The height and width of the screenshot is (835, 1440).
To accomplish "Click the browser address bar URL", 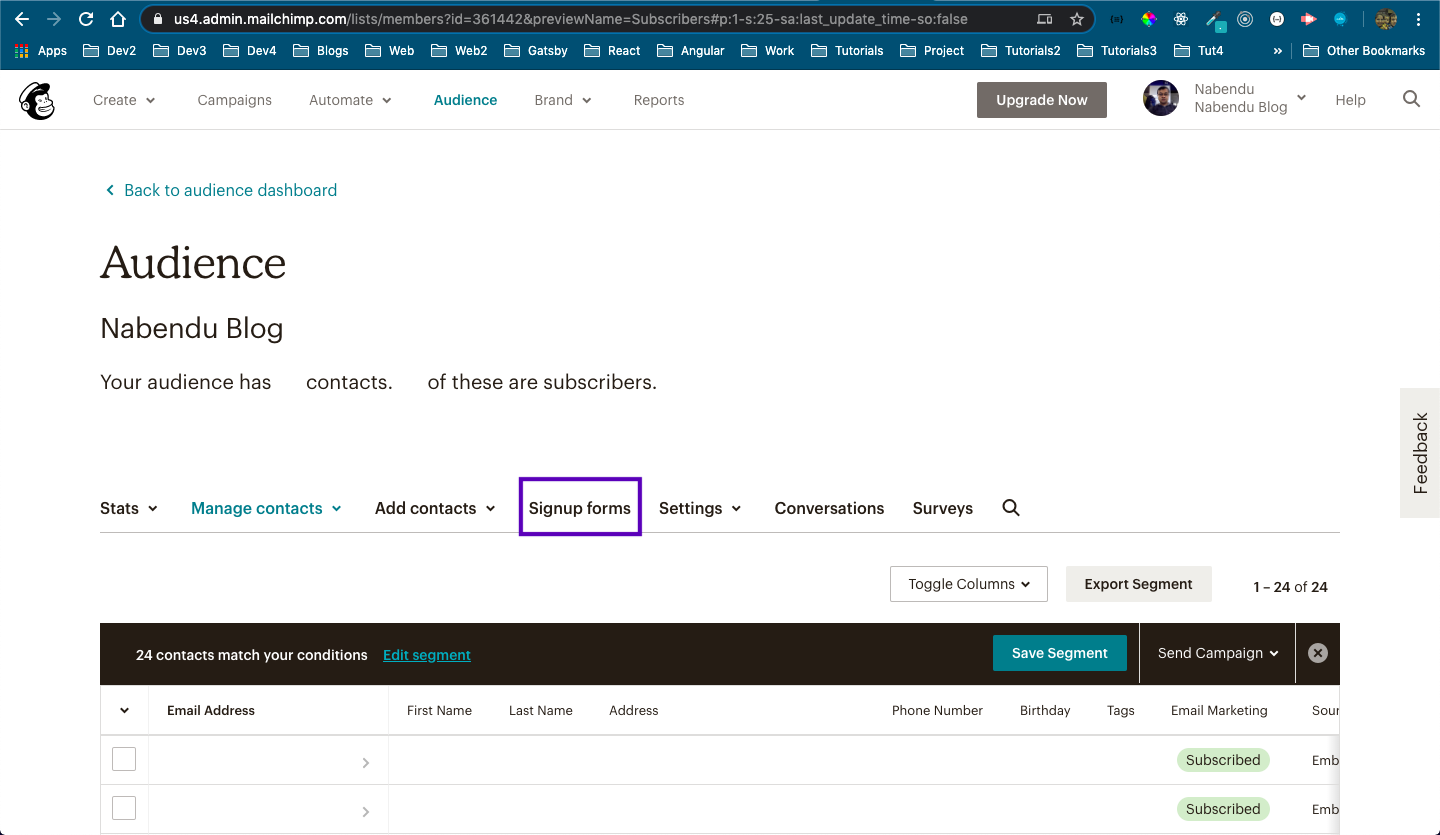I will (570, 19).
